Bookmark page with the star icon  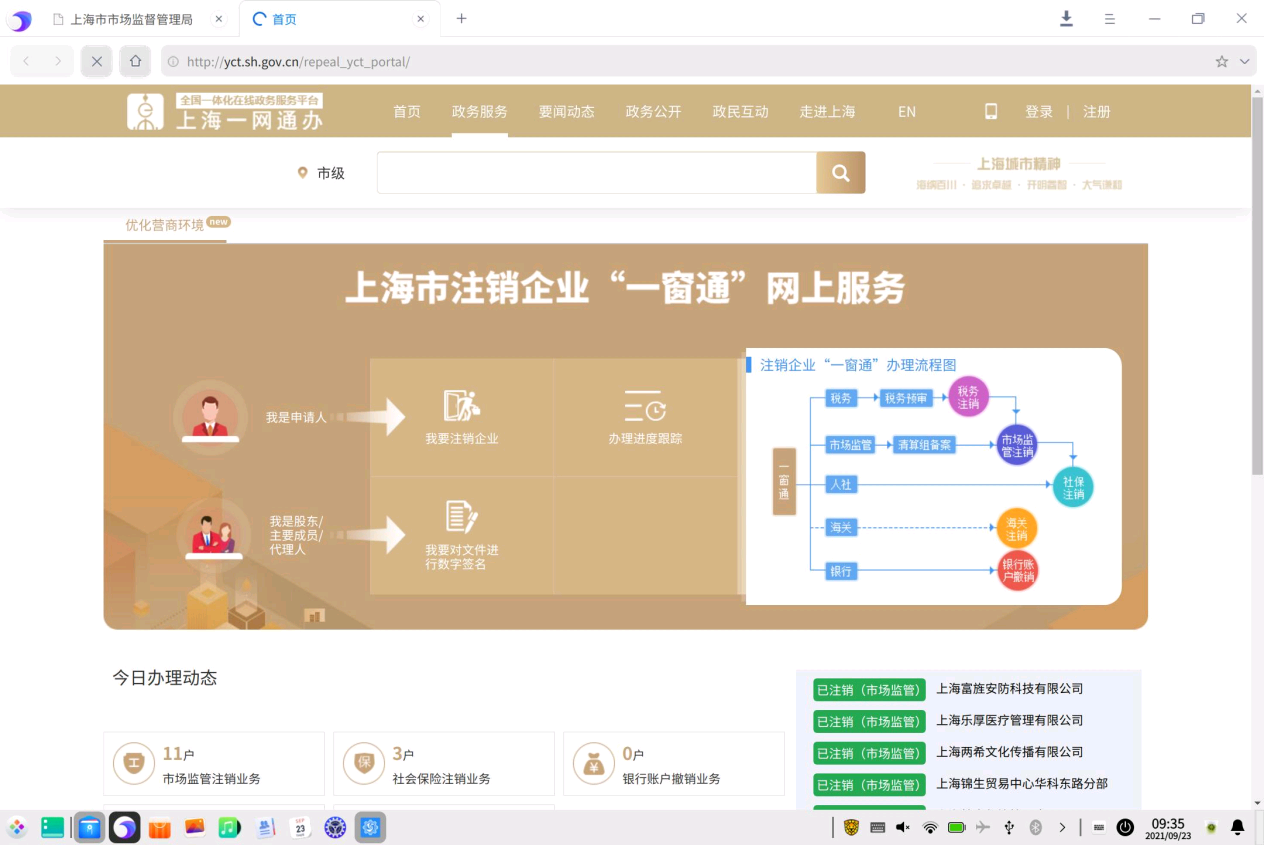coord(1221,62)
